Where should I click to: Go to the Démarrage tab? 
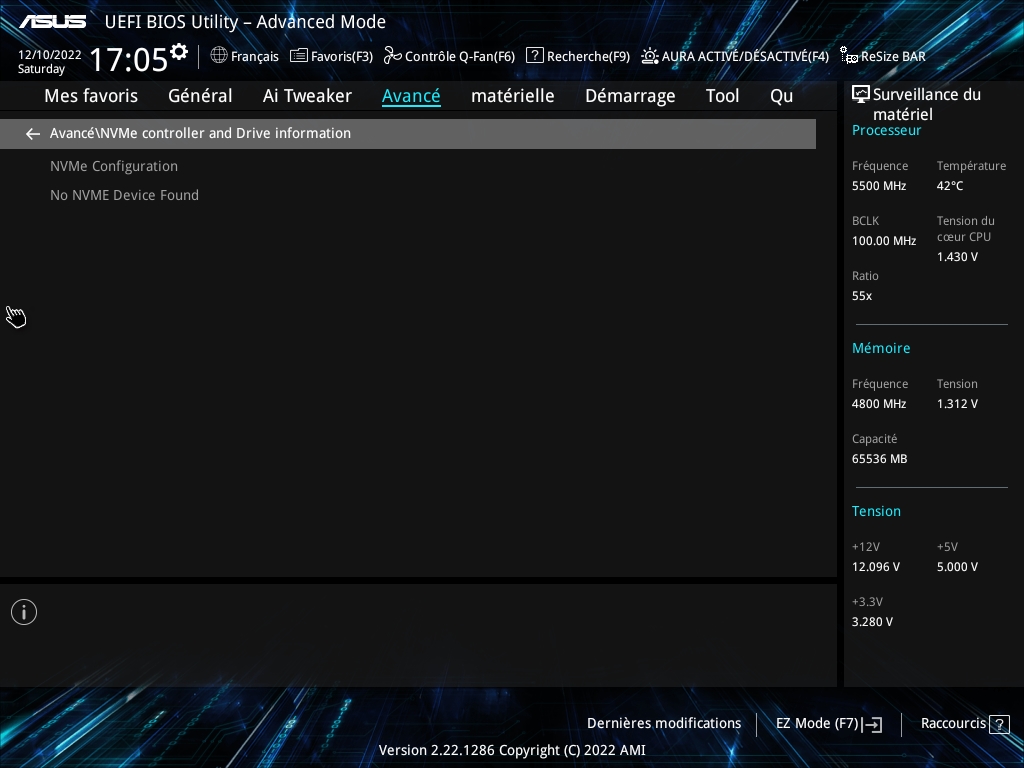pyautogui.click(x=630, y=96)
